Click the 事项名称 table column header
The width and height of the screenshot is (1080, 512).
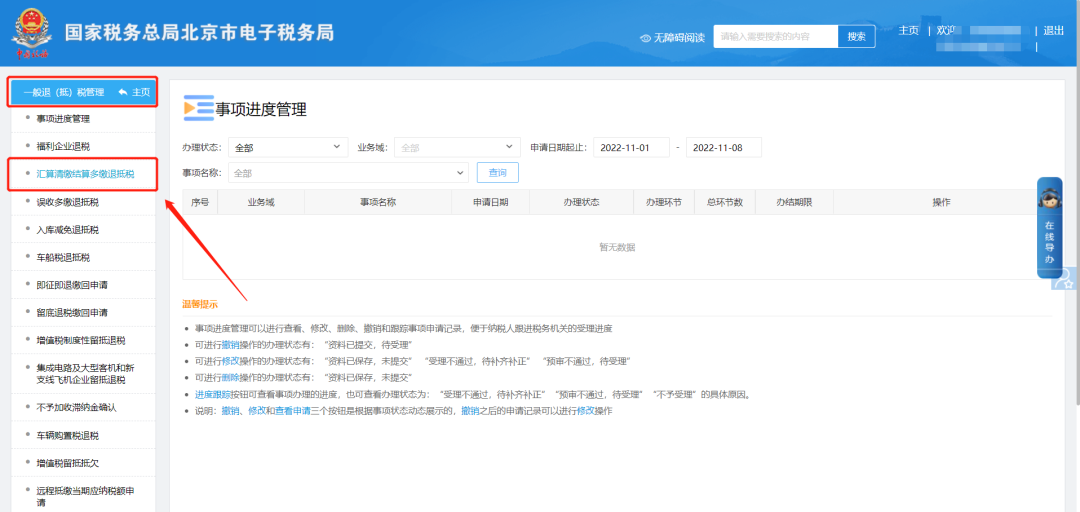pyautogui.click(x=377, y=203)
